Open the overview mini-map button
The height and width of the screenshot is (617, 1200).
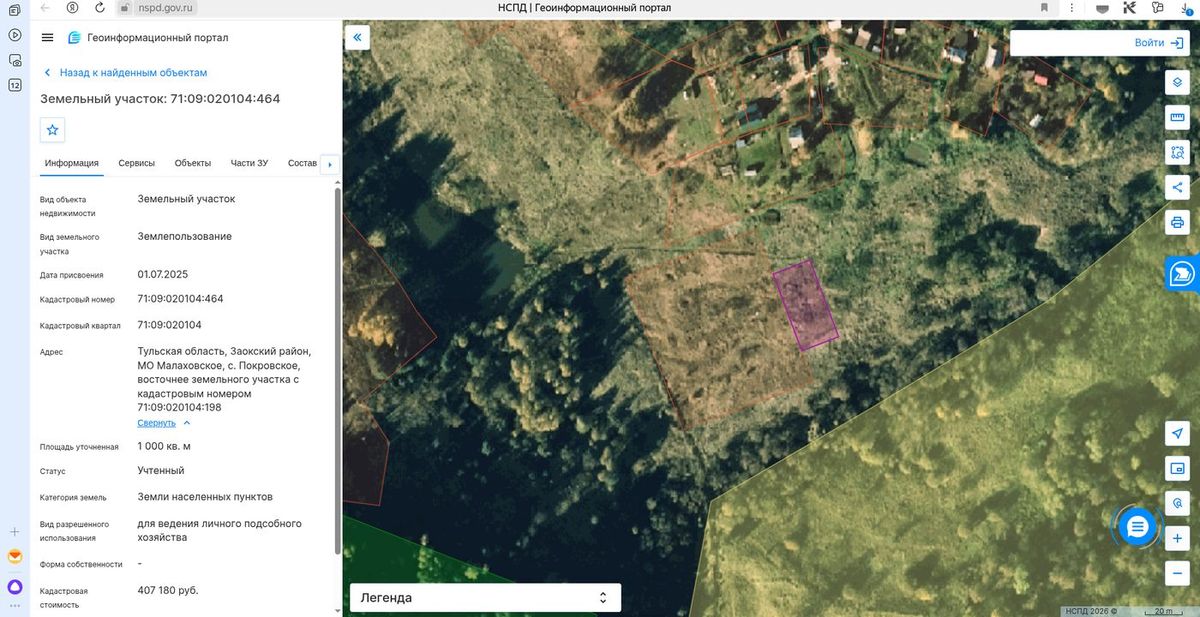(x=1177, y=468)
